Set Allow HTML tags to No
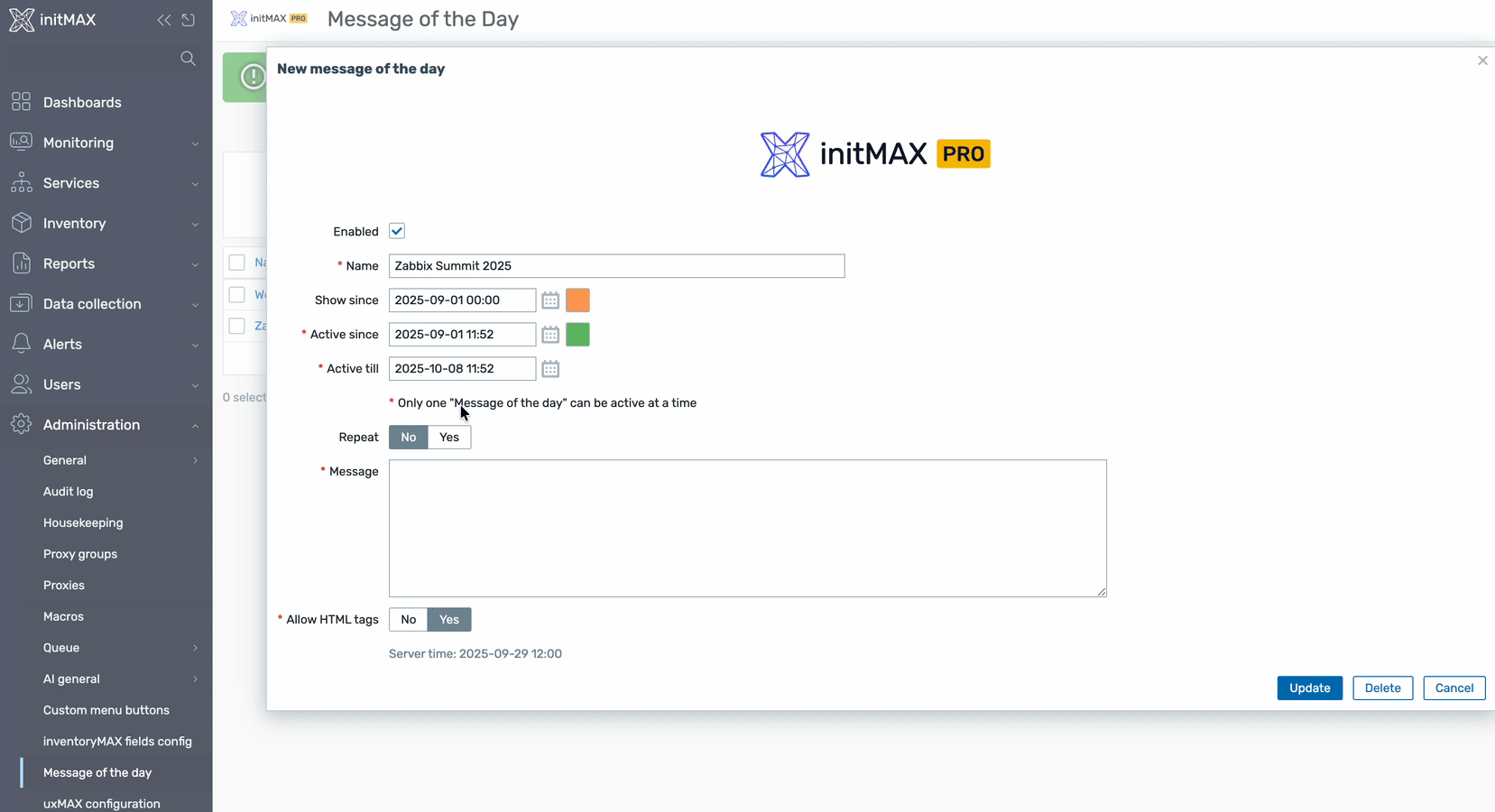This screenshot has width=1495, height=812. [408, 620]
